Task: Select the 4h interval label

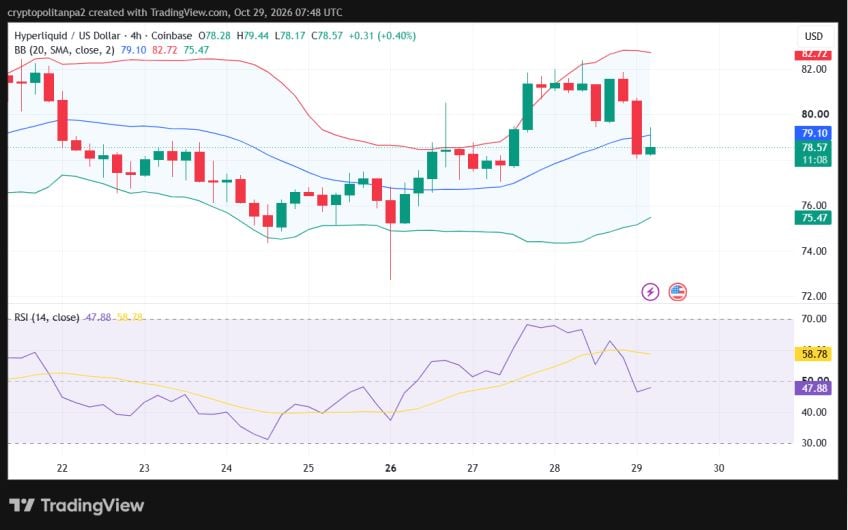Action: click(136, 36)
